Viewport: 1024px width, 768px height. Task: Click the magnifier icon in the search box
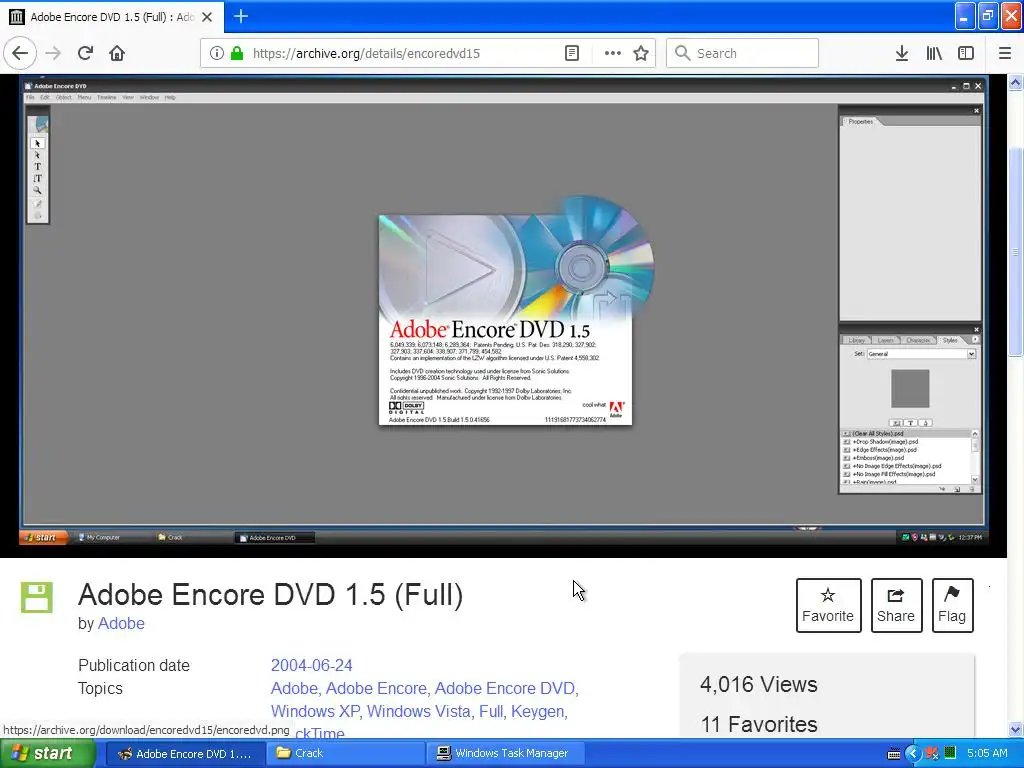tap(682, 54)
